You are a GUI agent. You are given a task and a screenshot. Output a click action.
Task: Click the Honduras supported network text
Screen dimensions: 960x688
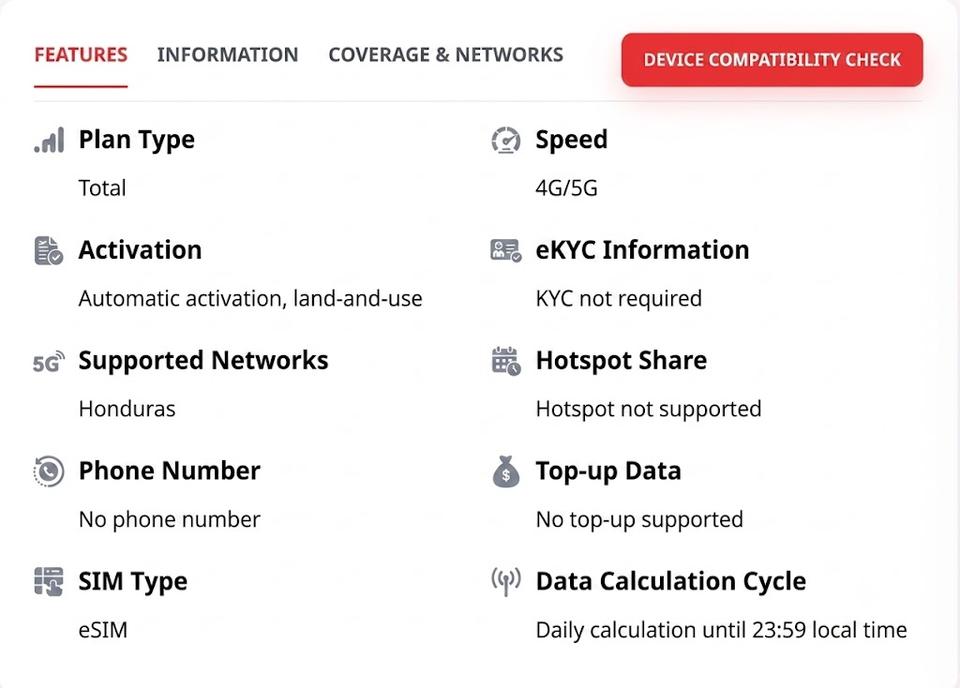point(127,409)
